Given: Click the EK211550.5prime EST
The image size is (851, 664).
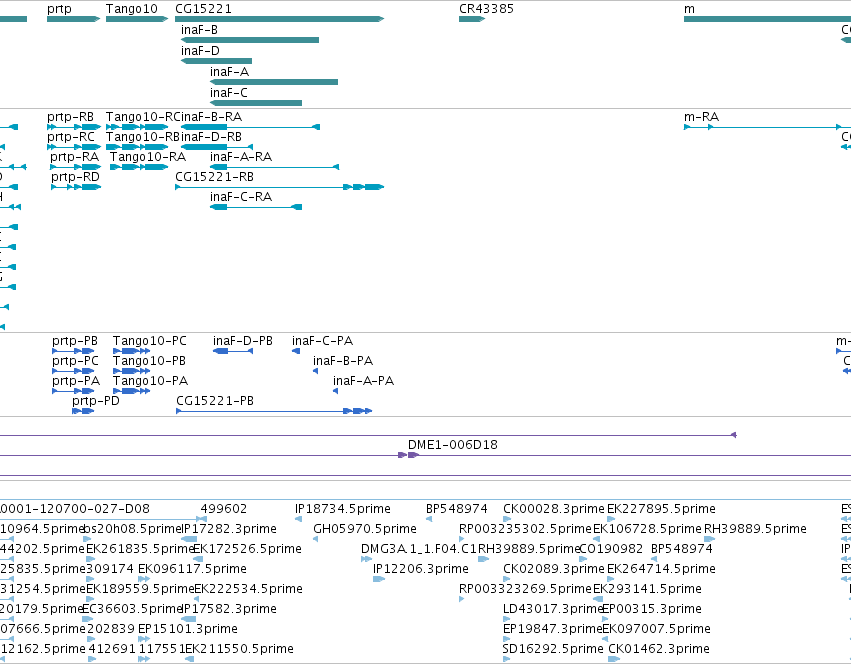Looking at the screenshot, I should point(239,649).
